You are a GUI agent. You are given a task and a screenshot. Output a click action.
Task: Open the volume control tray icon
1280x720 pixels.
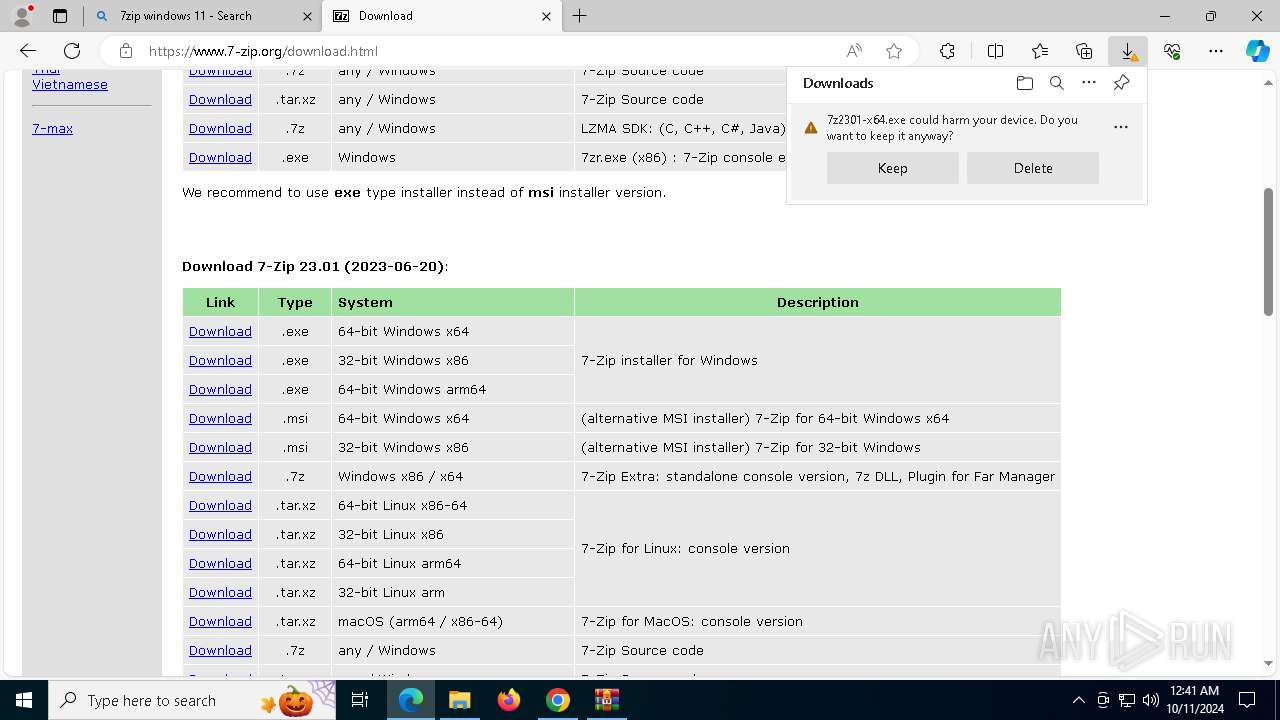coord(1151,700)
